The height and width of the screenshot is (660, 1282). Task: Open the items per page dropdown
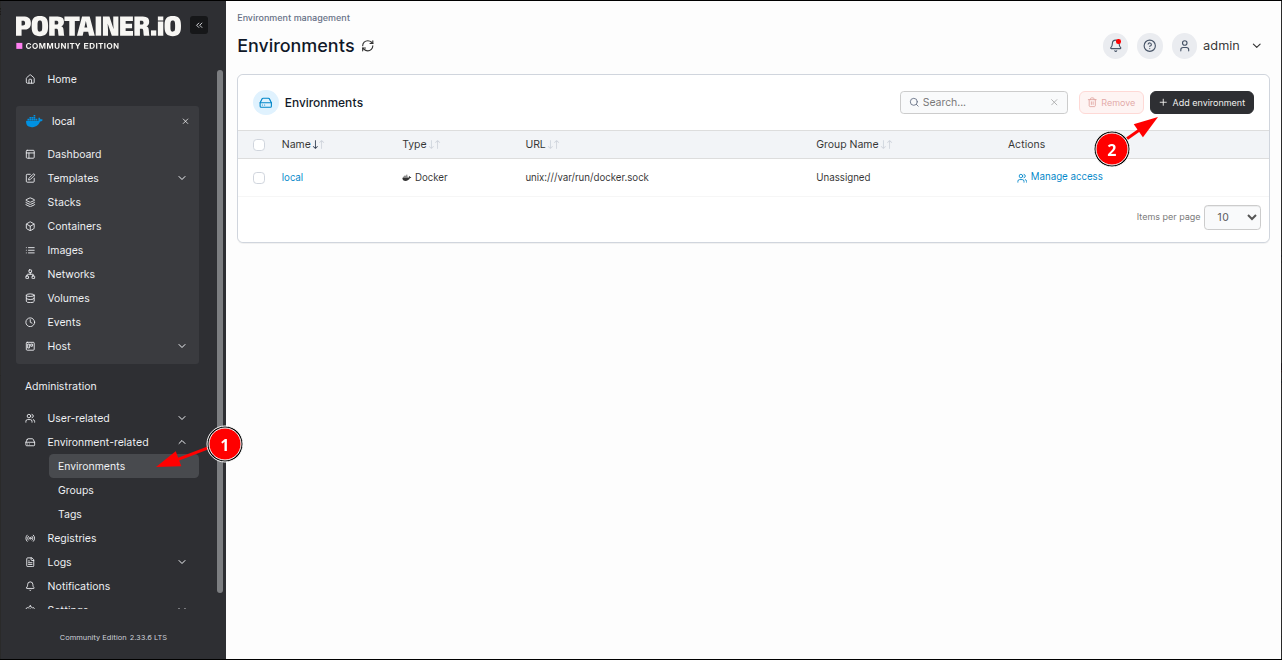tap(1232, 217)
